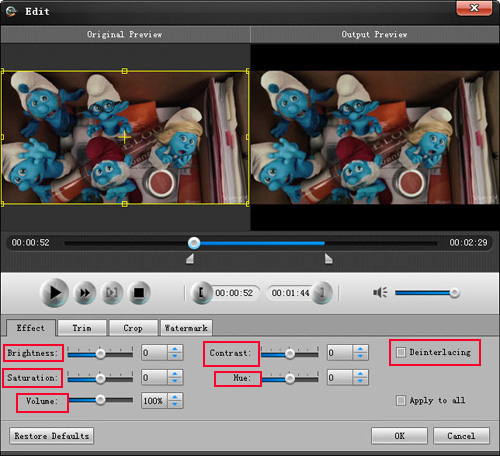500x456 pixels.
Task: Tick the Apply to all checkbox
Action: coord(401,400)
